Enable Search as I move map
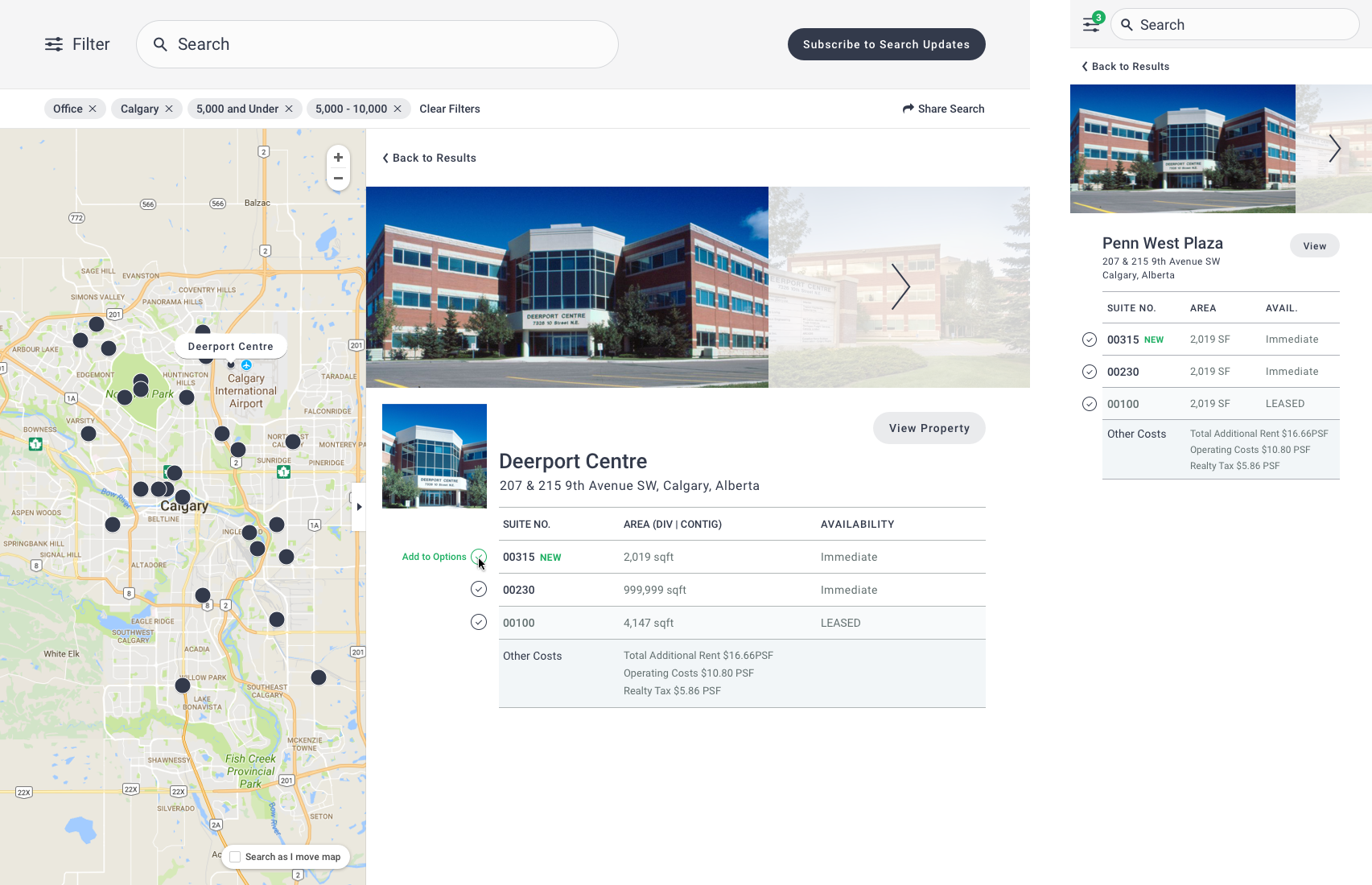 tap(234, 857)
